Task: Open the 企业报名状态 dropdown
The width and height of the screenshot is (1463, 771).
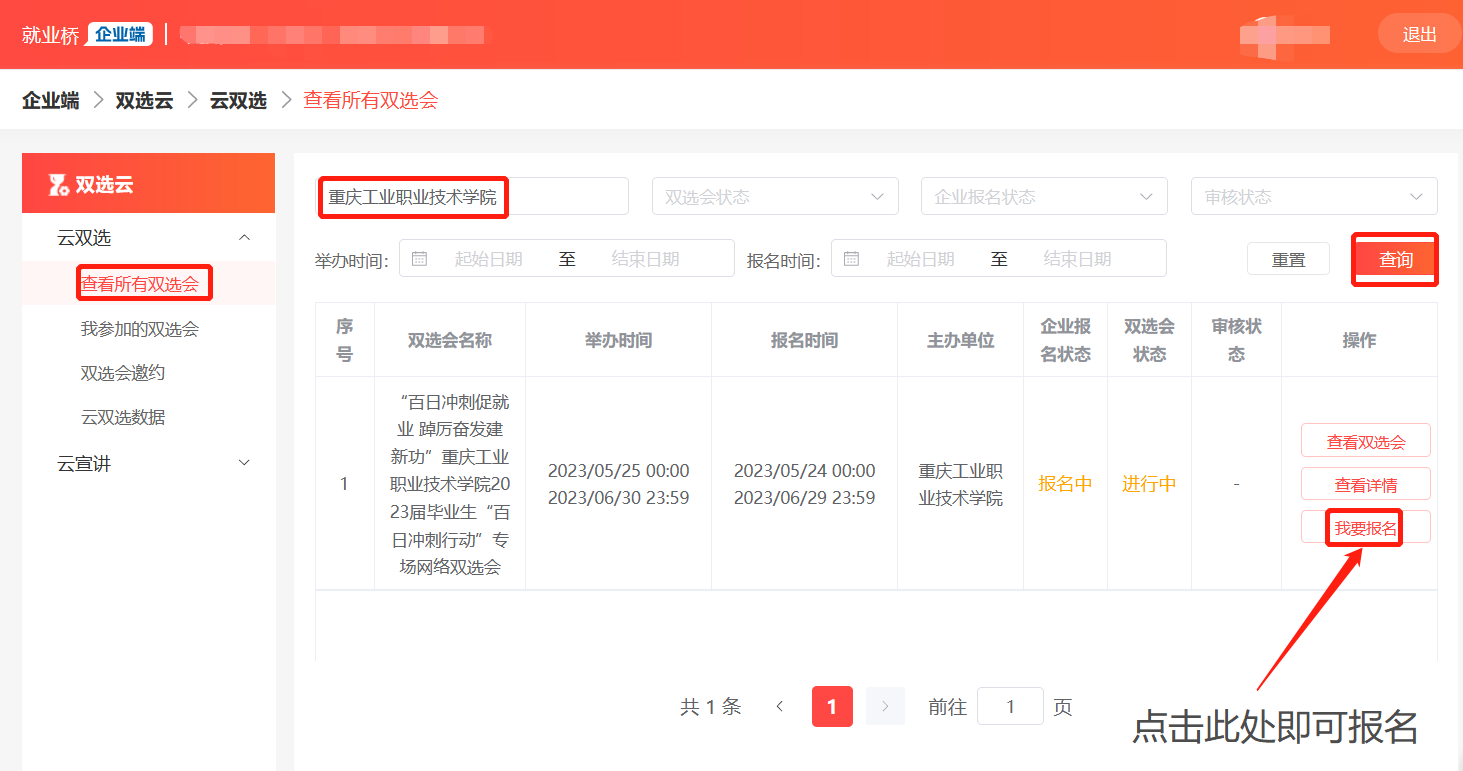Action: [1044, 196]
